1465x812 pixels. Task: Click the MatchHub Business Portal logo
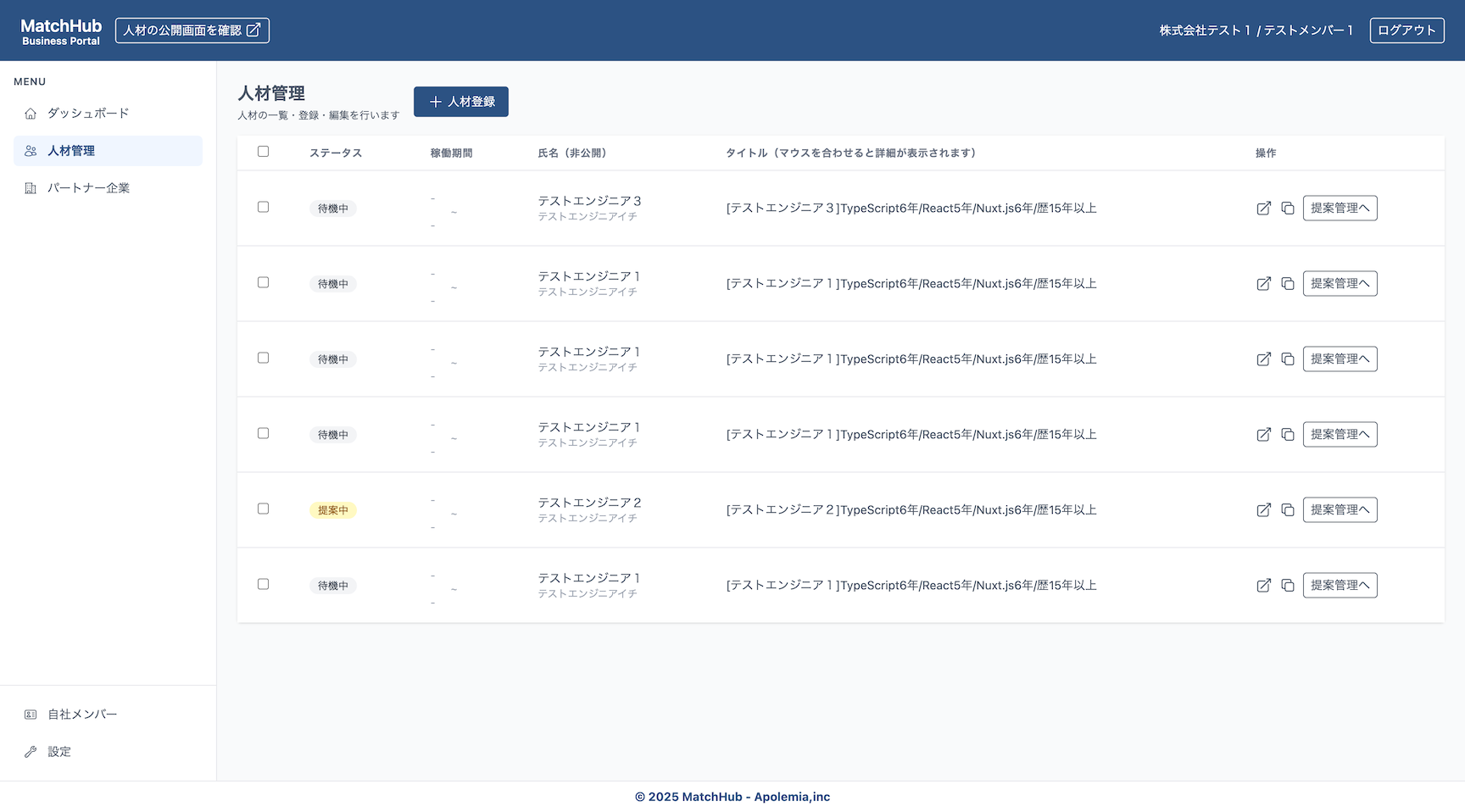coord(61,31)
